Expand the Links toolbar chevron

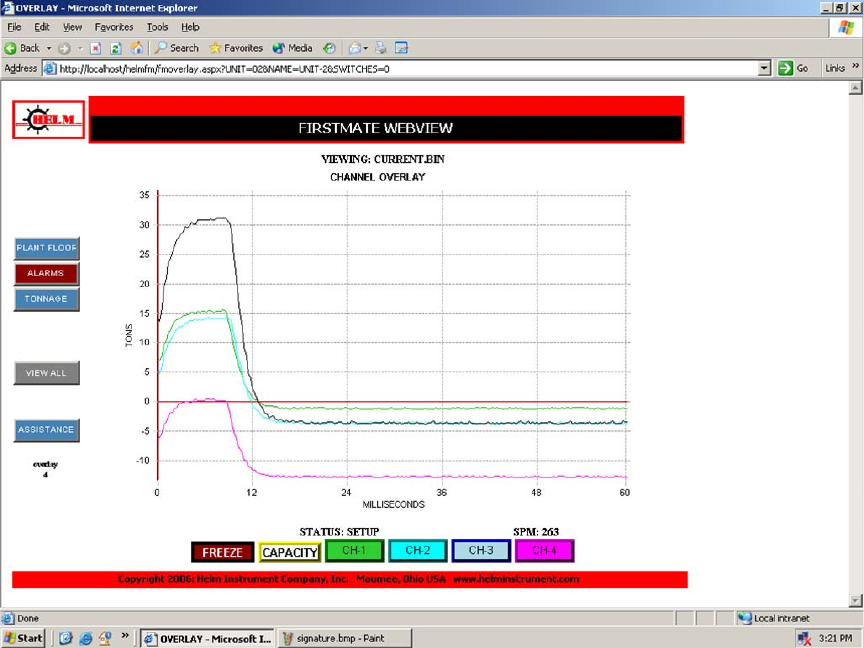(855, 67)
